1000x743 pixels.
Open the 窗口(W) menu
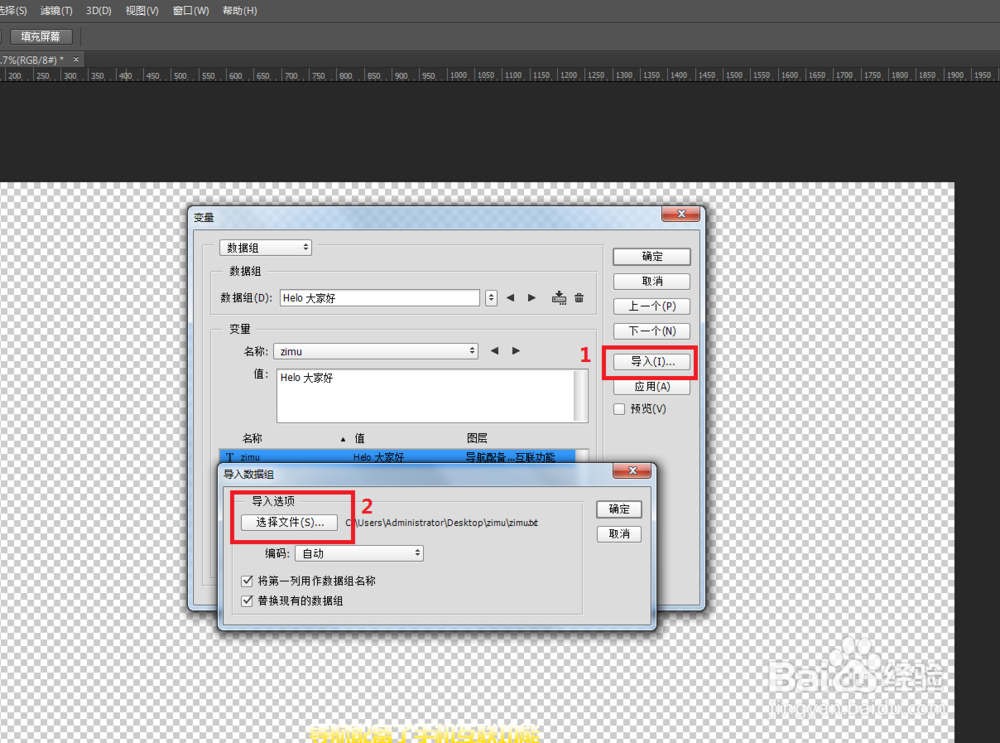(191, 11)
